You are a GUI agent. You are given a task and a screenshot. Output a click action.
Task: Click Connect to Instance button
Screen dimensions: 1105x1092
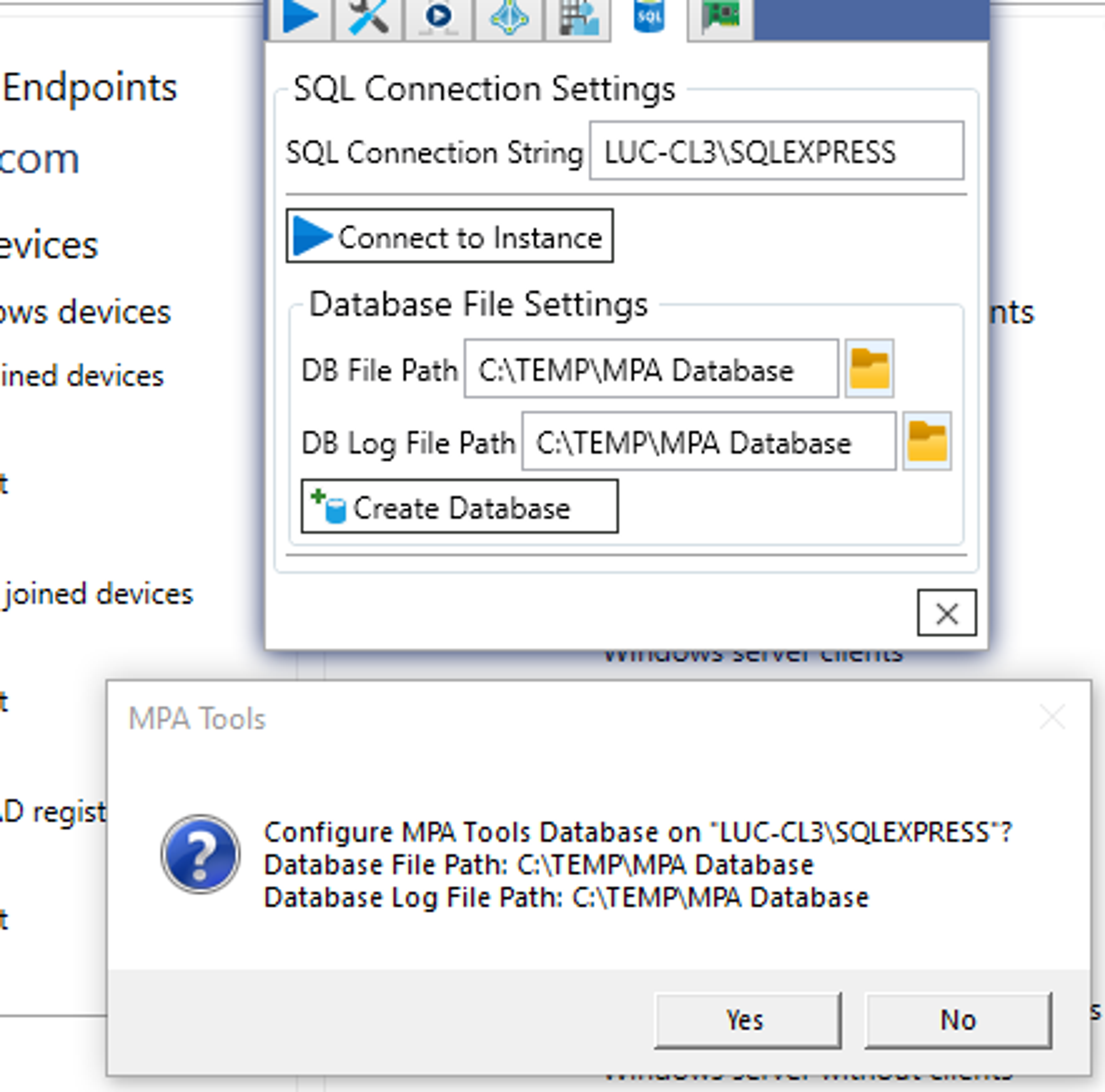point(449,236)
